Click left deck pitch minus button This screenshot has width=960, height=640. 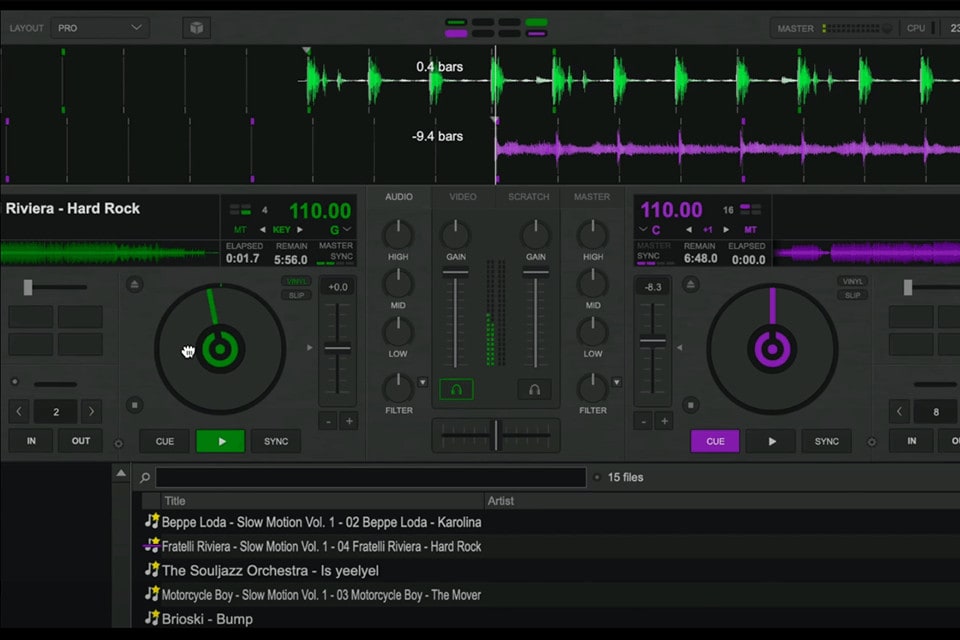click(x=328, y=421)
